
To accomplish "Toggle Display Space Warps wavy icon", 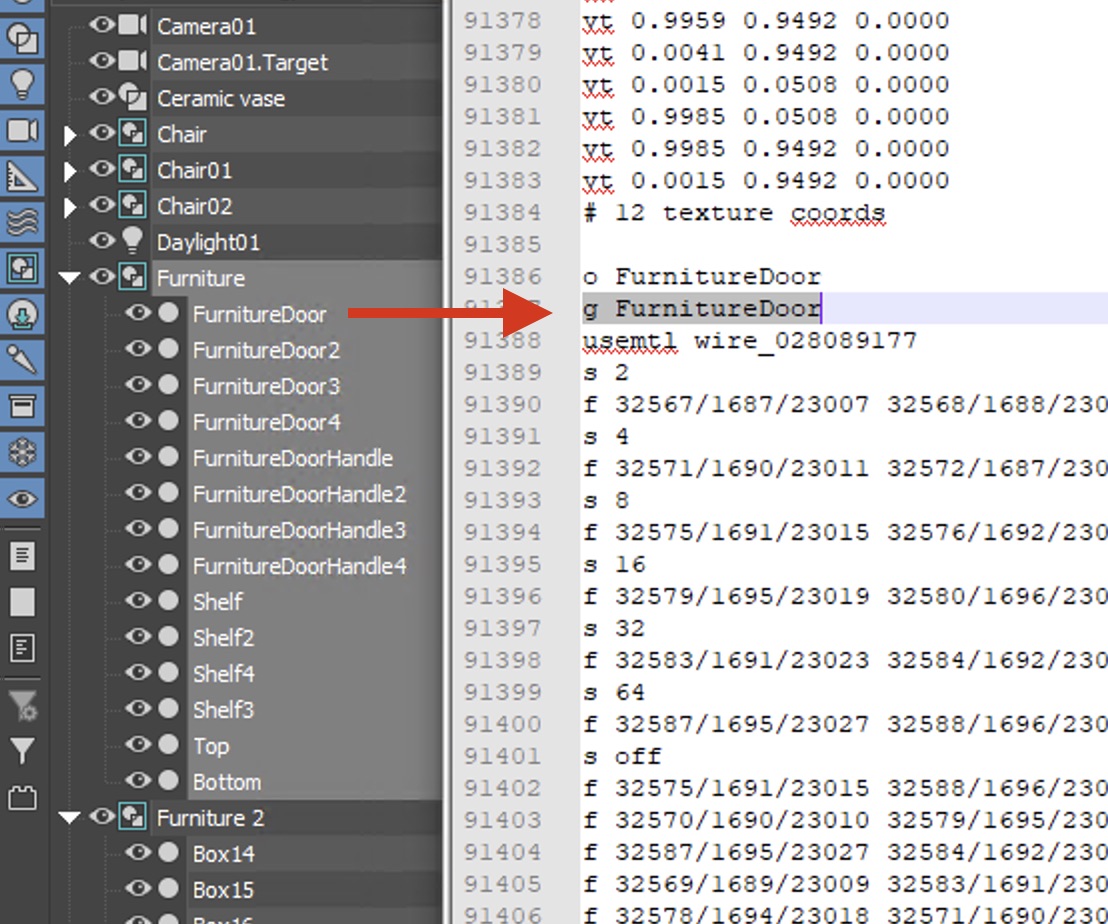I will (21, 222).
